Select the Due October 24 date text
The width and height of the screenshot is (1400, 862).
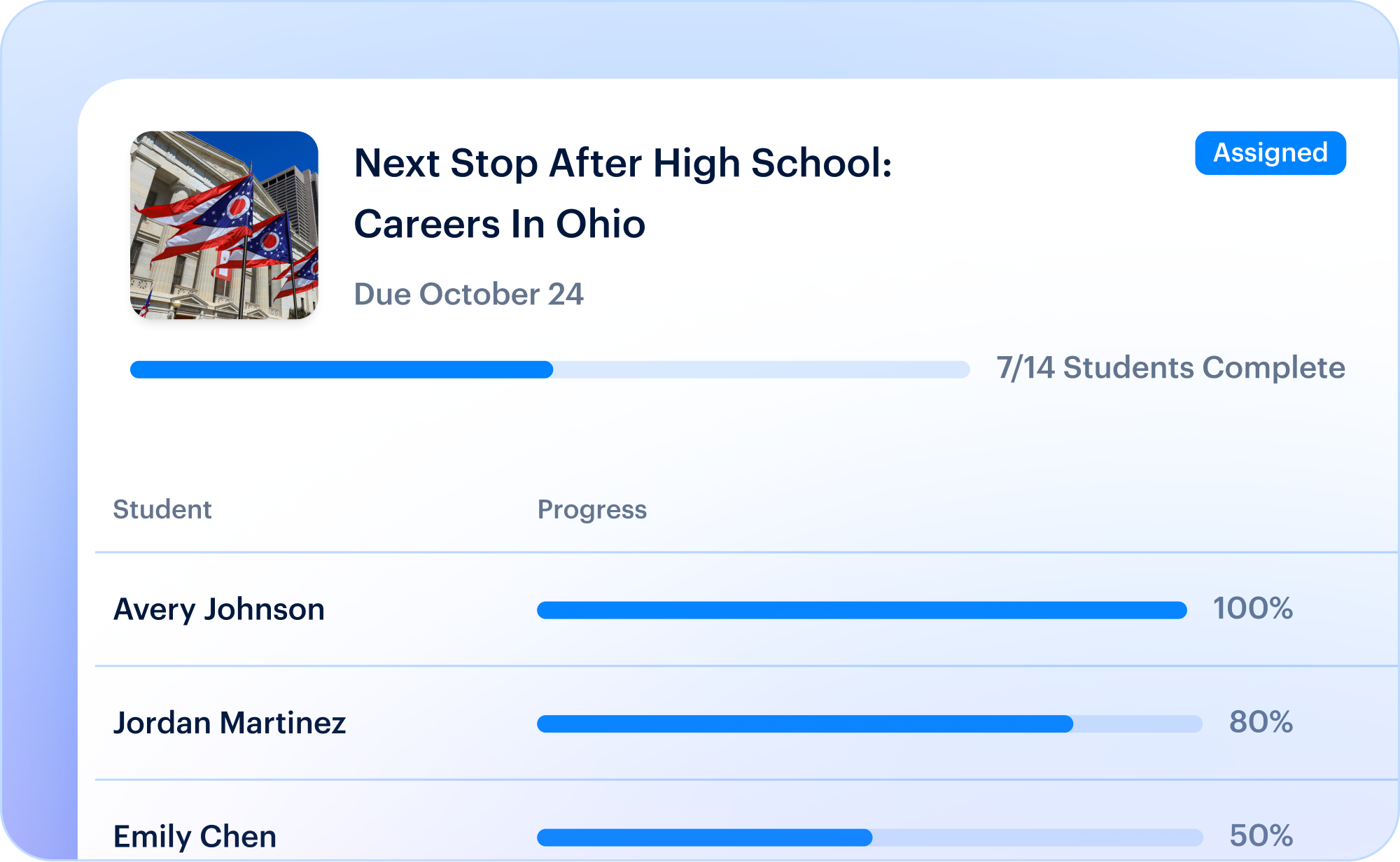click(x=468, y=294)
